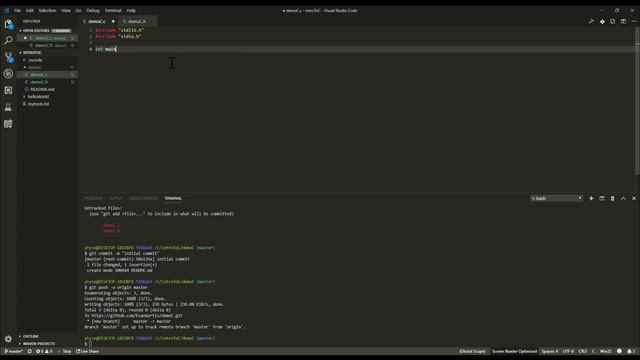Click line 4 "int main" in editor
This screenshot has height=360, width=640.
[x=106, y=49]
